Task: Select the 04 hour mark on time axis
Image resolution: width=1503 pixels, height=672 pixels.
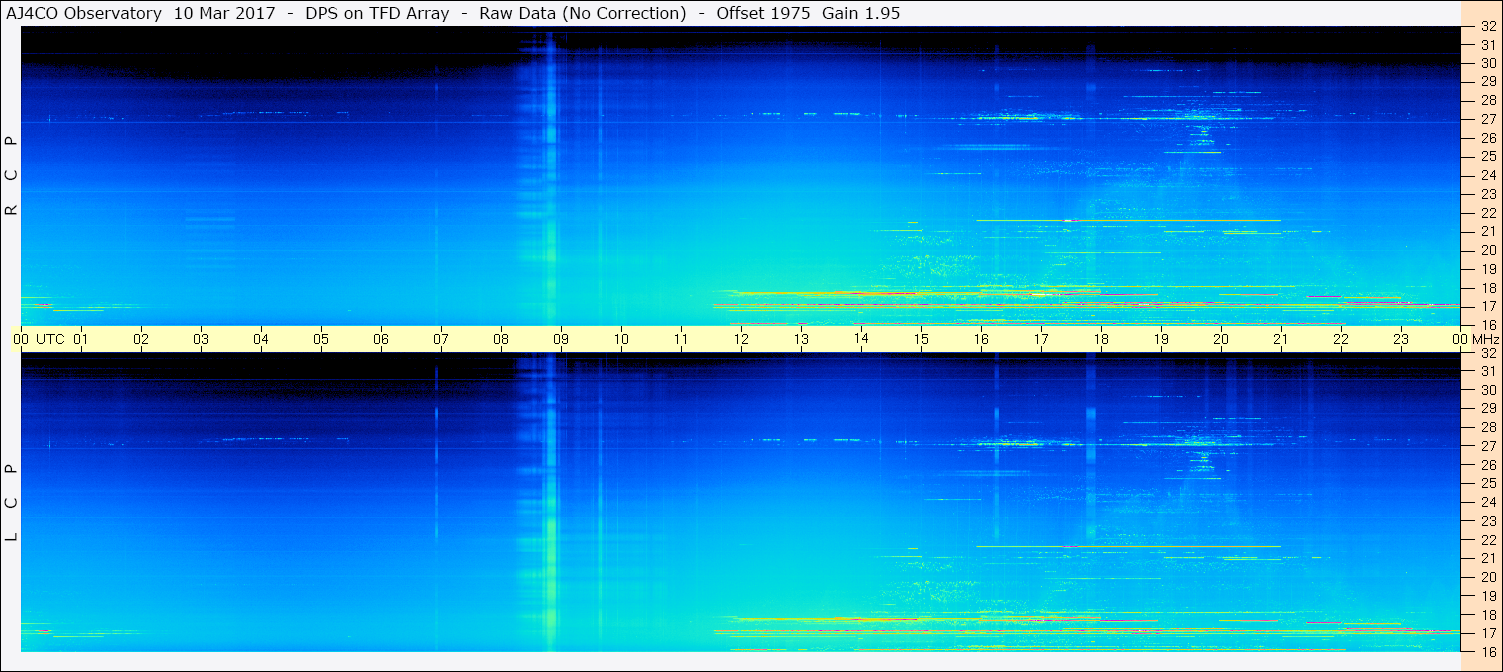Action: 261,339
